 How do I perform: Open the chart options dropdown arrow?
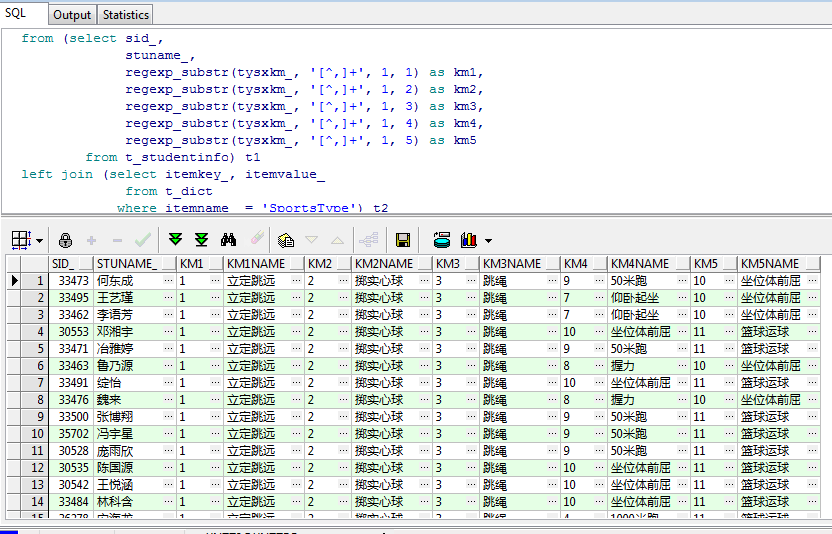[x=488, y=241]
